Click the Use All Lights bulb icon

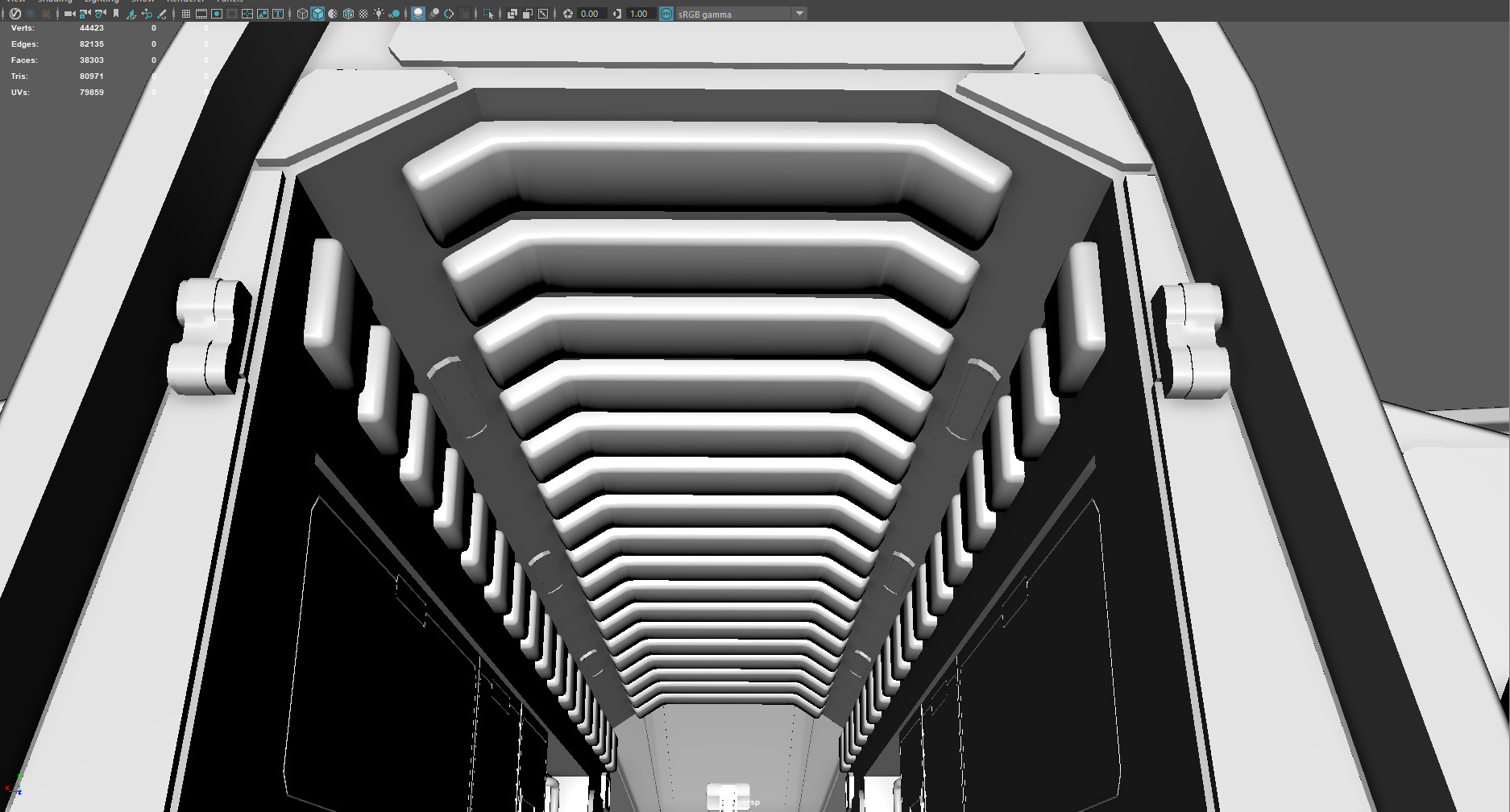coord(379,14)
